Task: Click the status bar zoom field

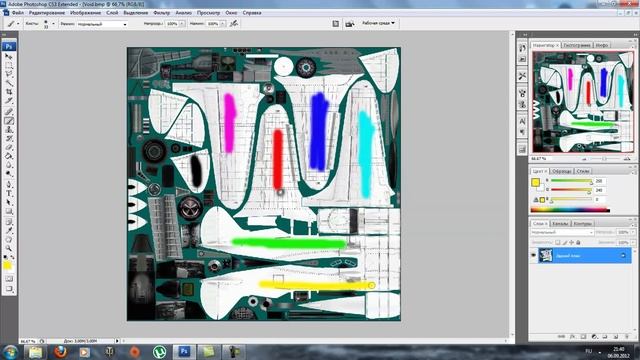Action: (x=28, y=341)
